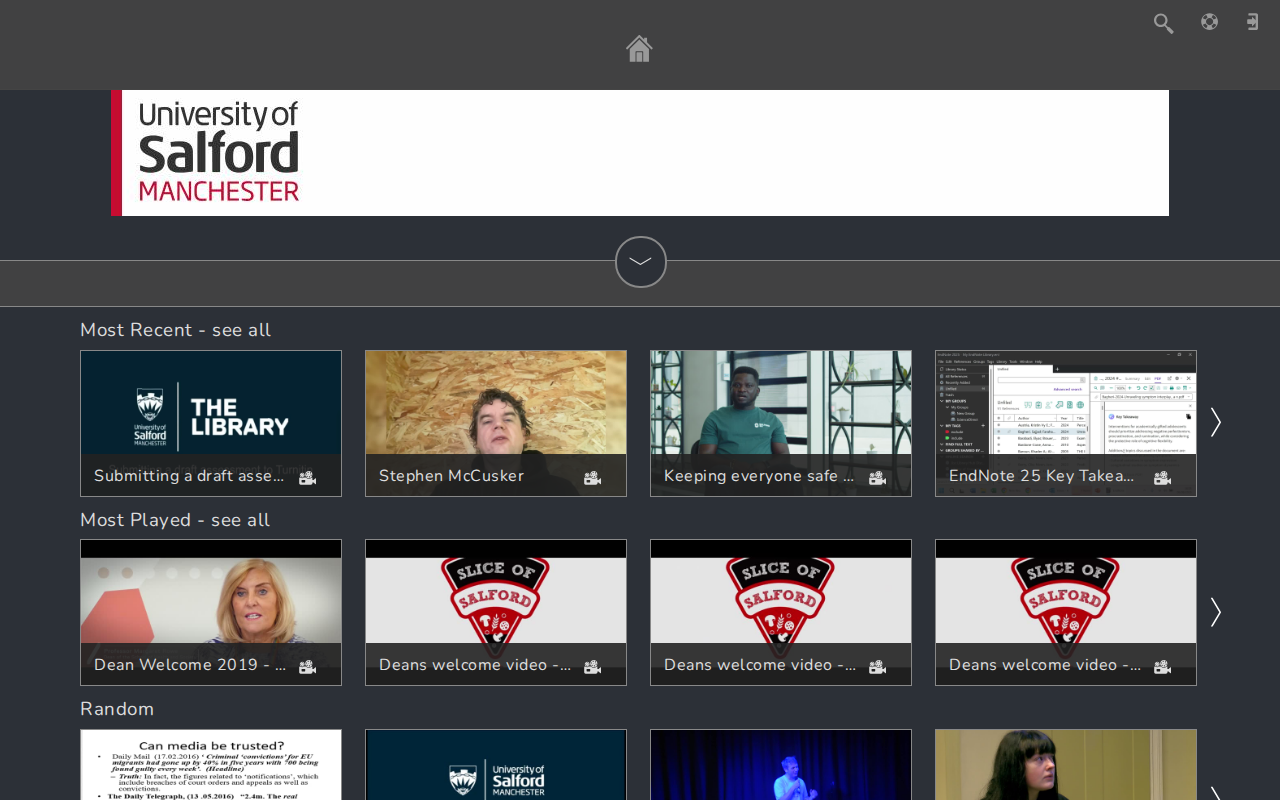1280x800 pixels.
Task: Open the search magnifier icon
Action: tap(1163, 23)
